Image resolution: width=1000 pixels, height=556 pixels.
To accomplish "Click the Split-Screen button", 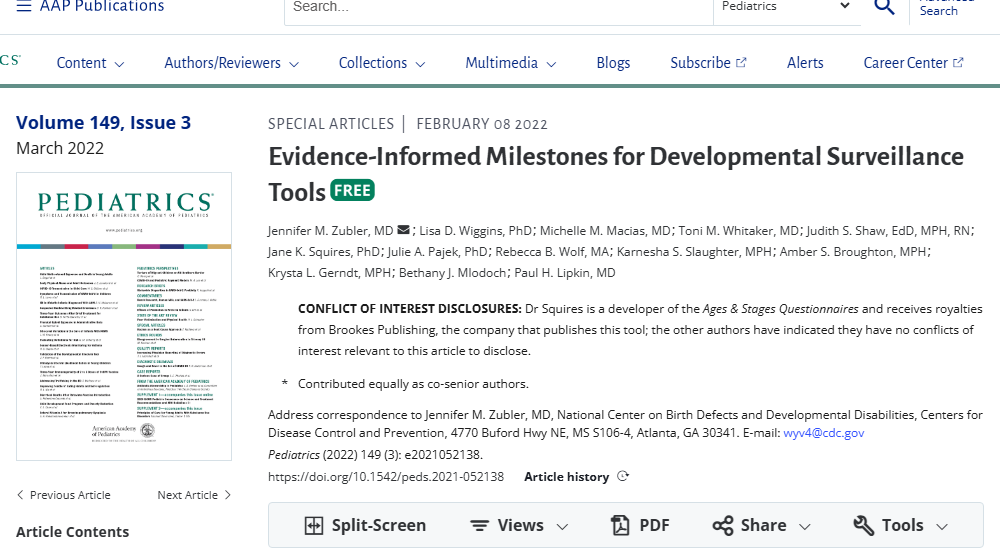I will click(x=365, y=525).
